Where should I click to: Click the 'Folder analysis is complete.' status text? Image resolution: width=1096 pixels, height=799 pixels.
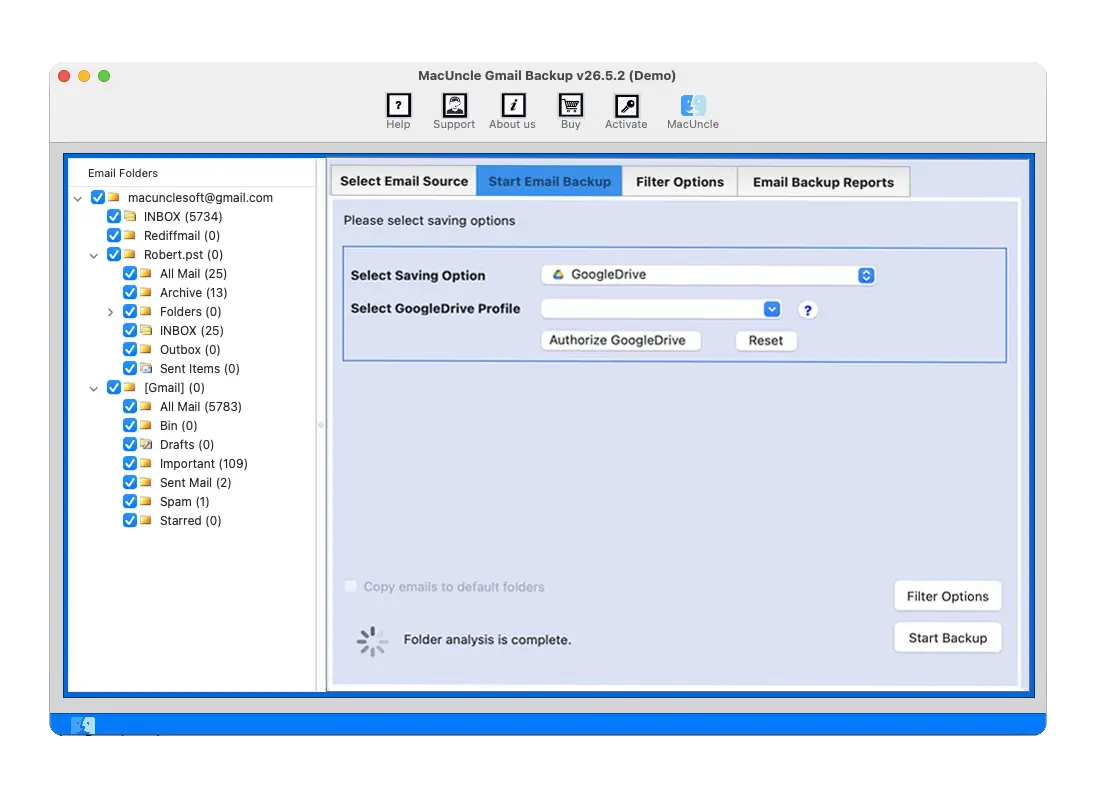tap(487, 640)
